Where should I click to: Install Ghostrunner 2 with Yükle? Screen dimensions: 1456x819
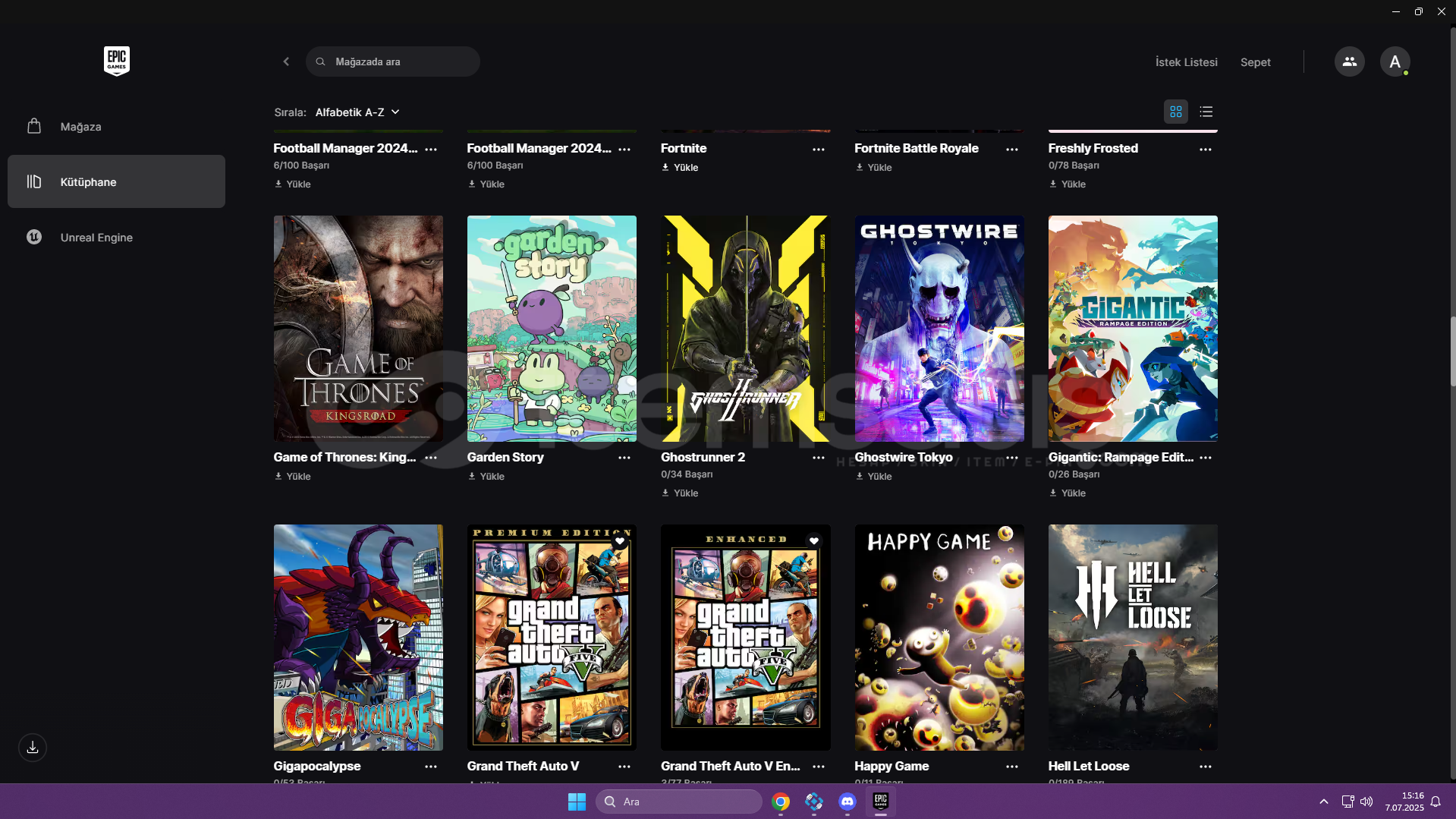[680, 493]
